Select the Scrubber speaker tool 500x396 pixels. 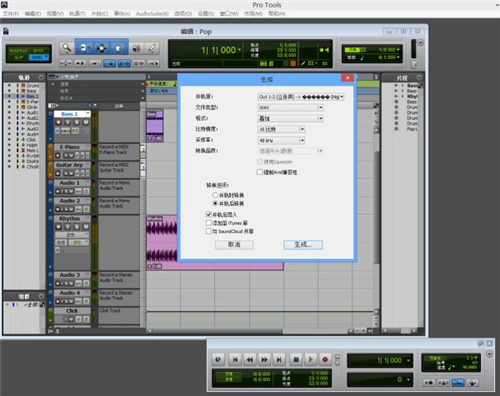(x=136, y=48)
